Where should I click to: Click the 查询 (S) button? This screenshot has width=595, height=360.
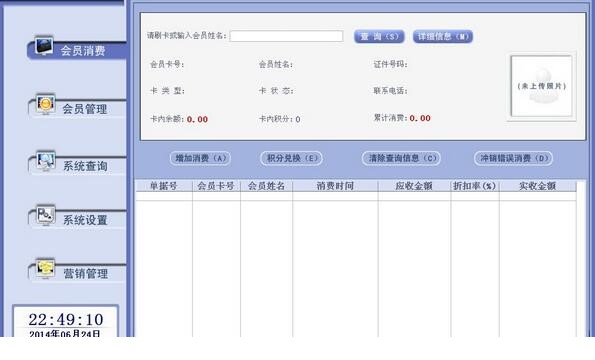[x=379, y=36]
